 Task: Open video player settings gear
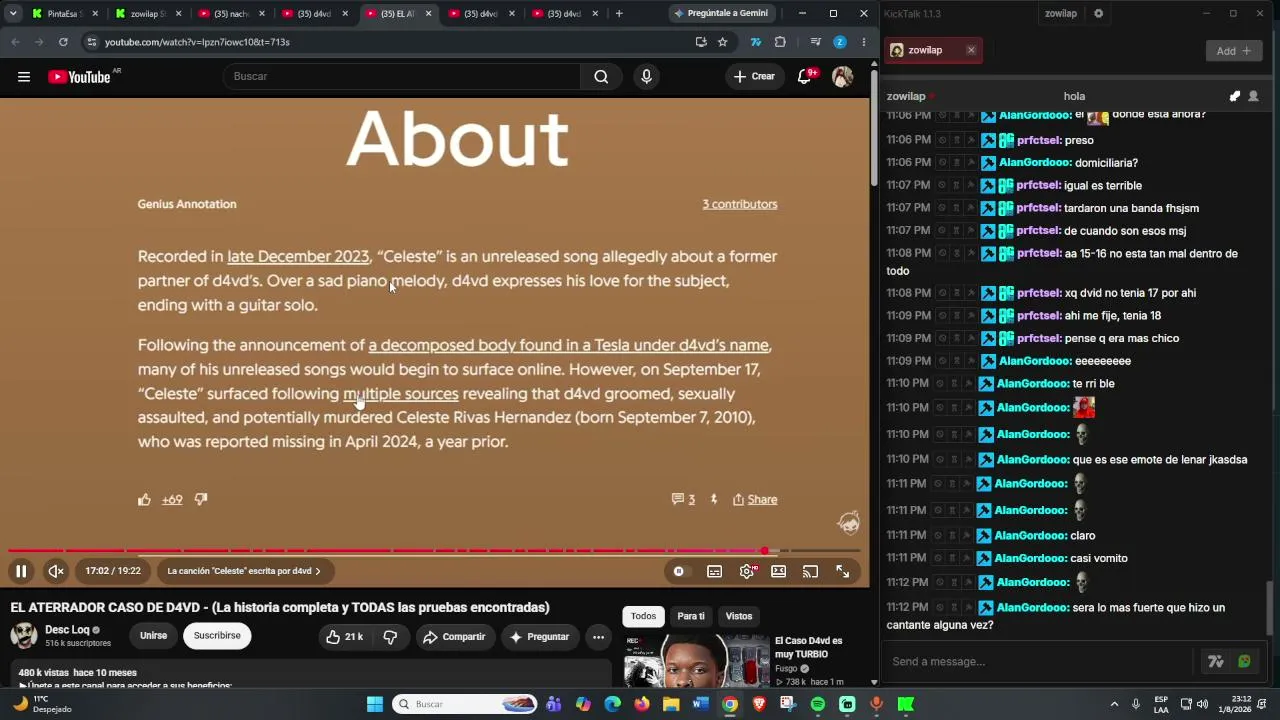click(x=747, y=571)
